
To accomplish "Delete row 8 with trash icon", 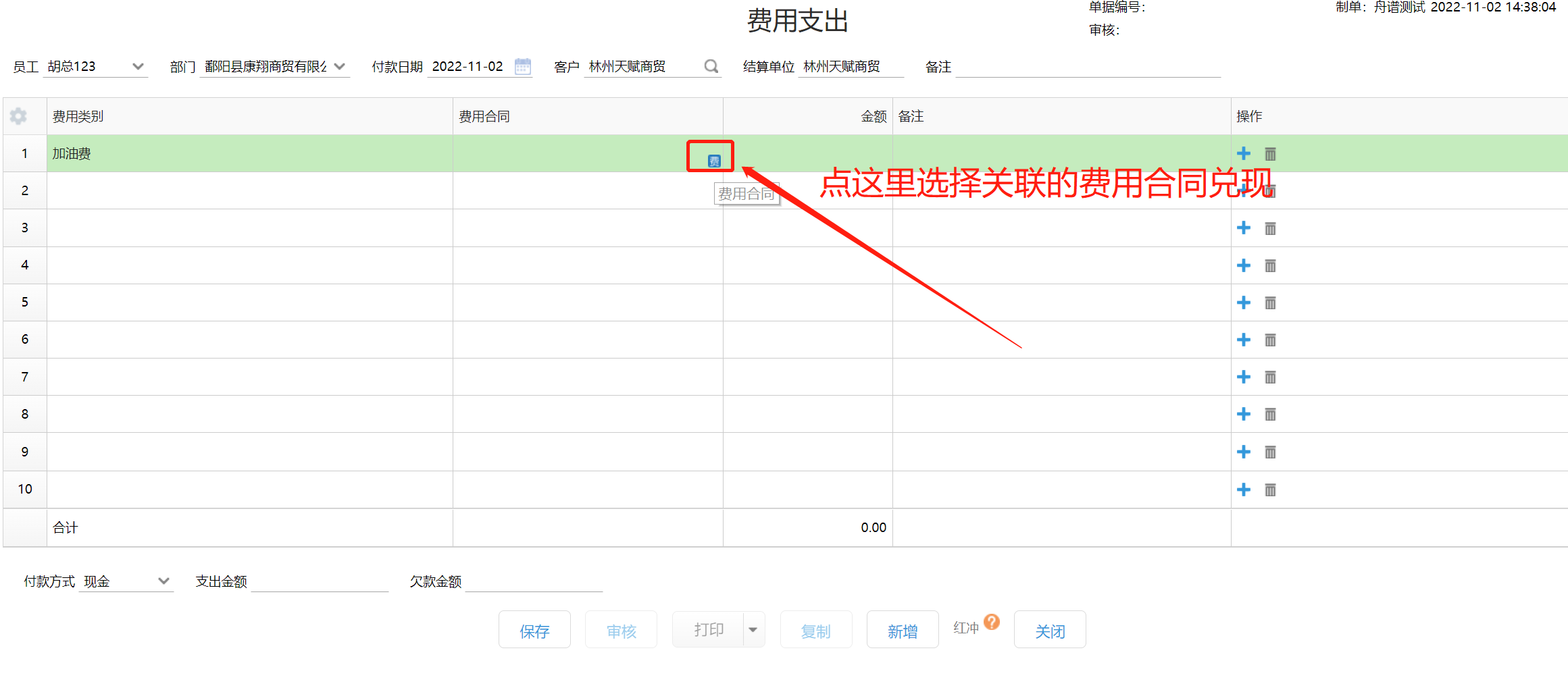I will pyautogui.click(x=1270, y=414).
